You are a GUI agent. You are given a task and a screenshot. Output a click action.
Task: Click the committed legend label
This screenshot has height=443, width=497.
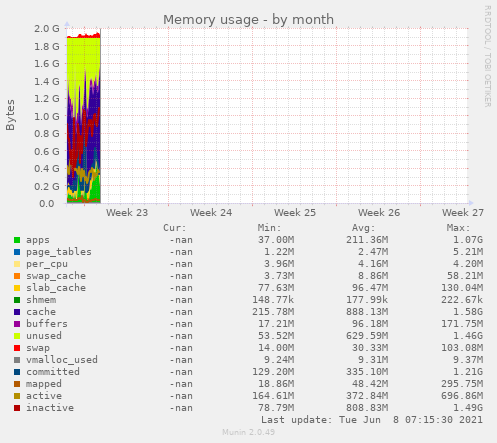pos(53,372)
